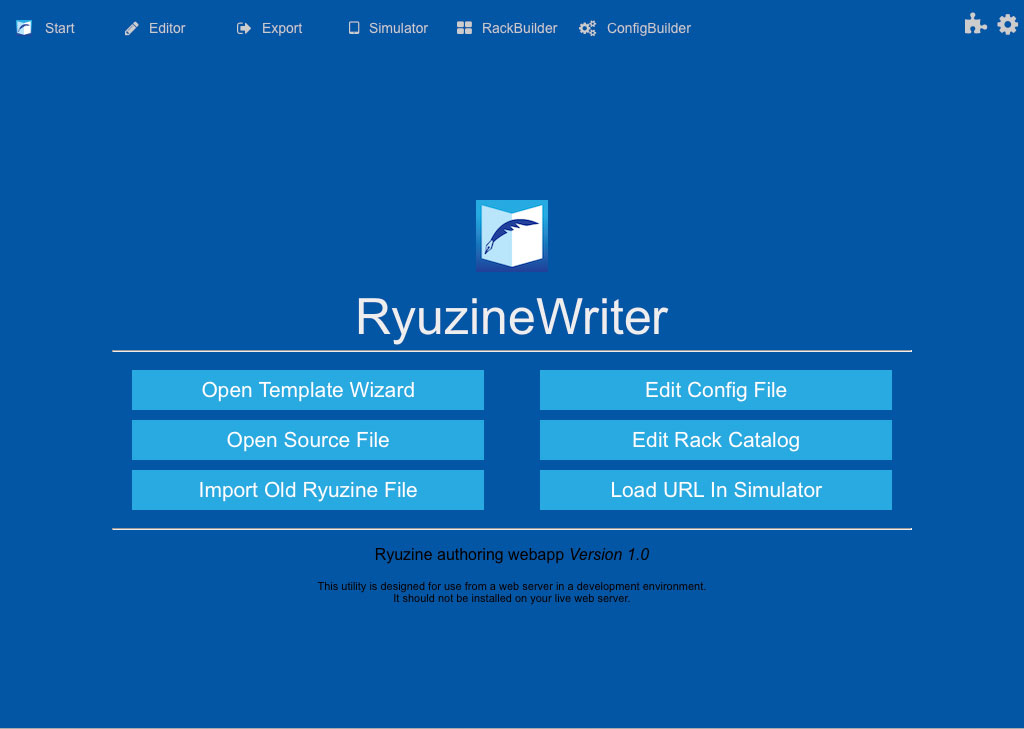Go to the Export menu label
Viewport: 1024px width, 729px height.
pyautogui.click(x=282, y=28)
